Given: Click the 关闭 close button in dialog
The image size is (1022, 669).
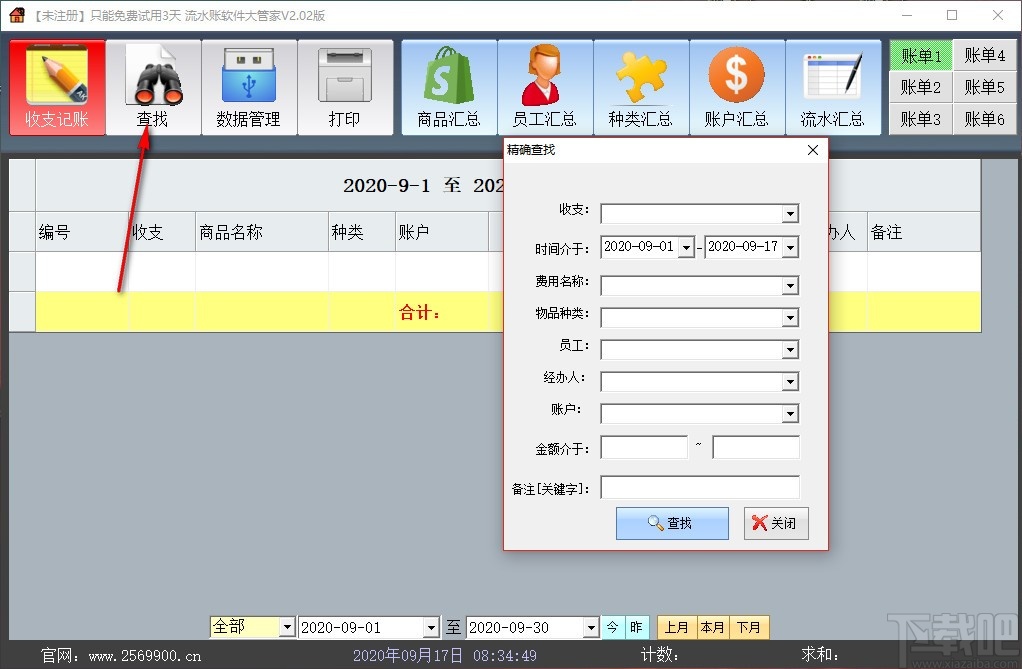Looking at the screenshot, I should 776,523.
